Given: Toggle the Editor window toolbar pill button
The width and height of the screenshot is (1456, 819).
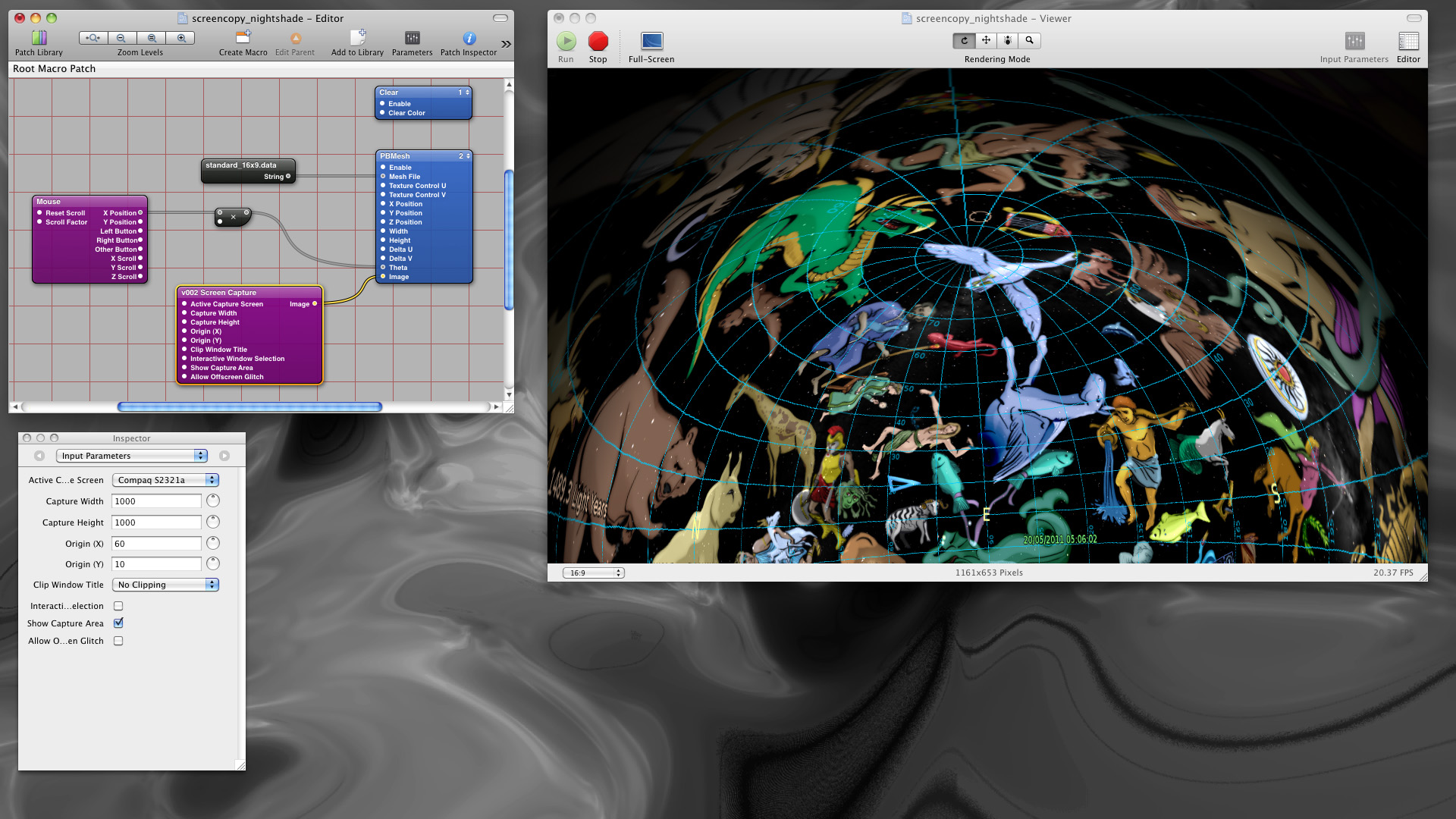Looking at the screenshot, I should pos(500,18).
